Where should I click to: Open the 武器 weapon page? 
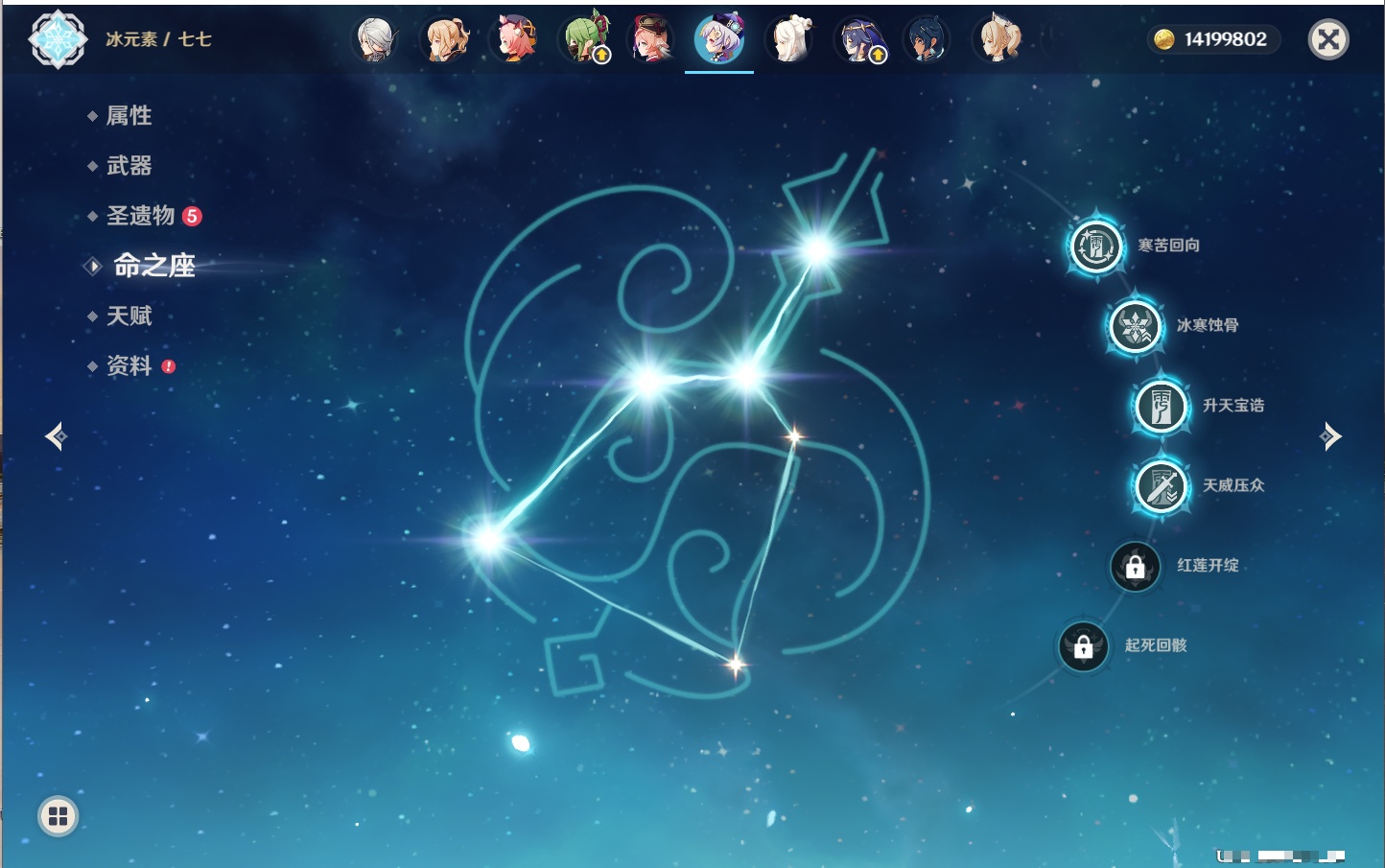coord(129,166)
